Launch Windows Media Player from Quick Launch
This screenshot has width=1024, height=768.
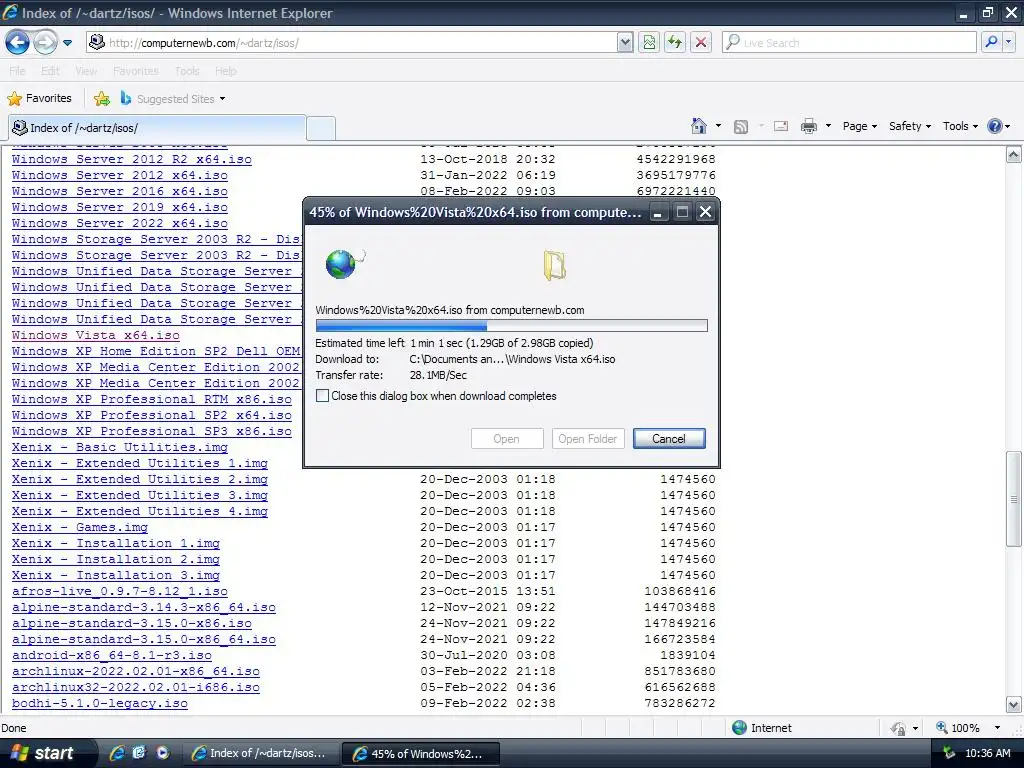[162, 753]
